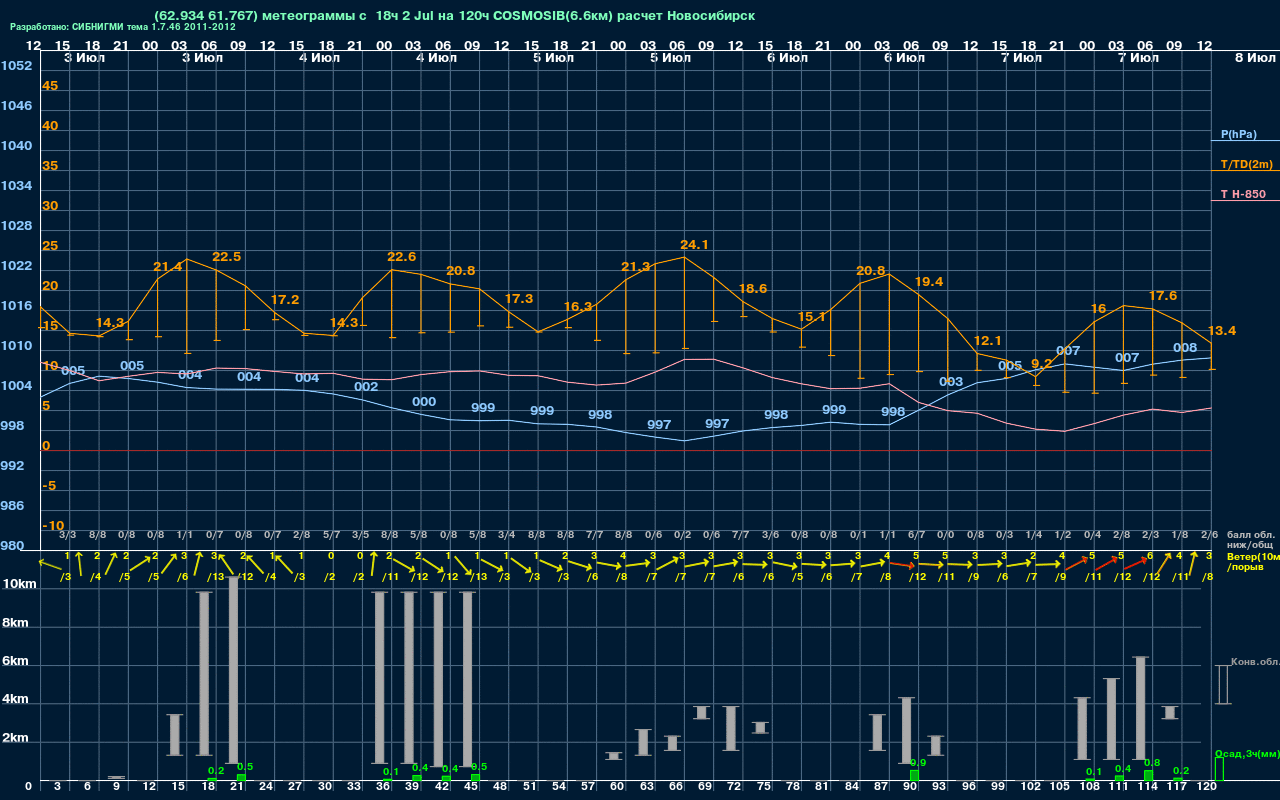Click the cloud amount value 0/0
The height and width of the screenshot is (800, 1280).
coord(945,535)
